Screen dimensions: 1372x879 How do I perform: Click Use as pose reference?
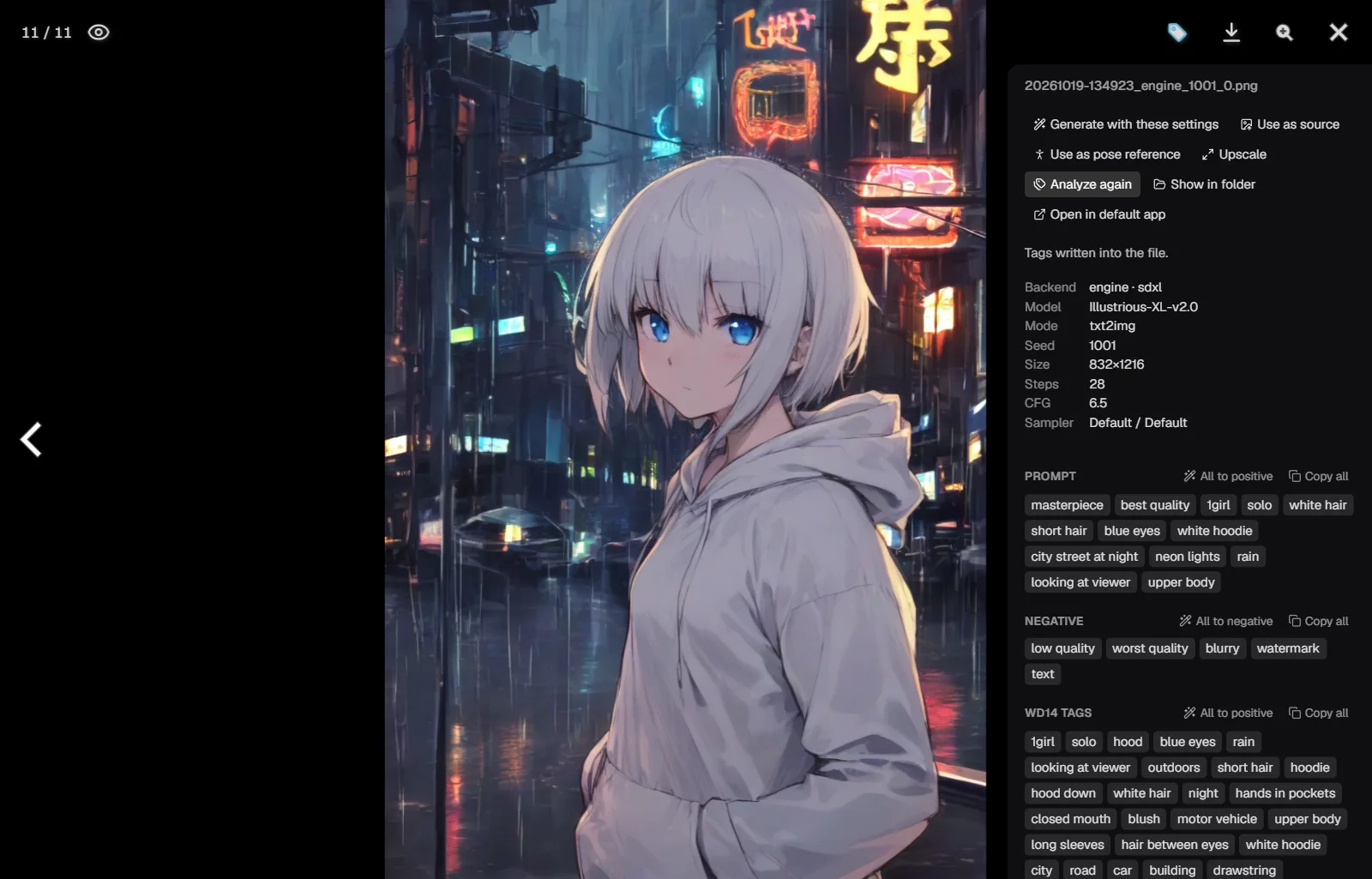click(x=1107, y=154)
